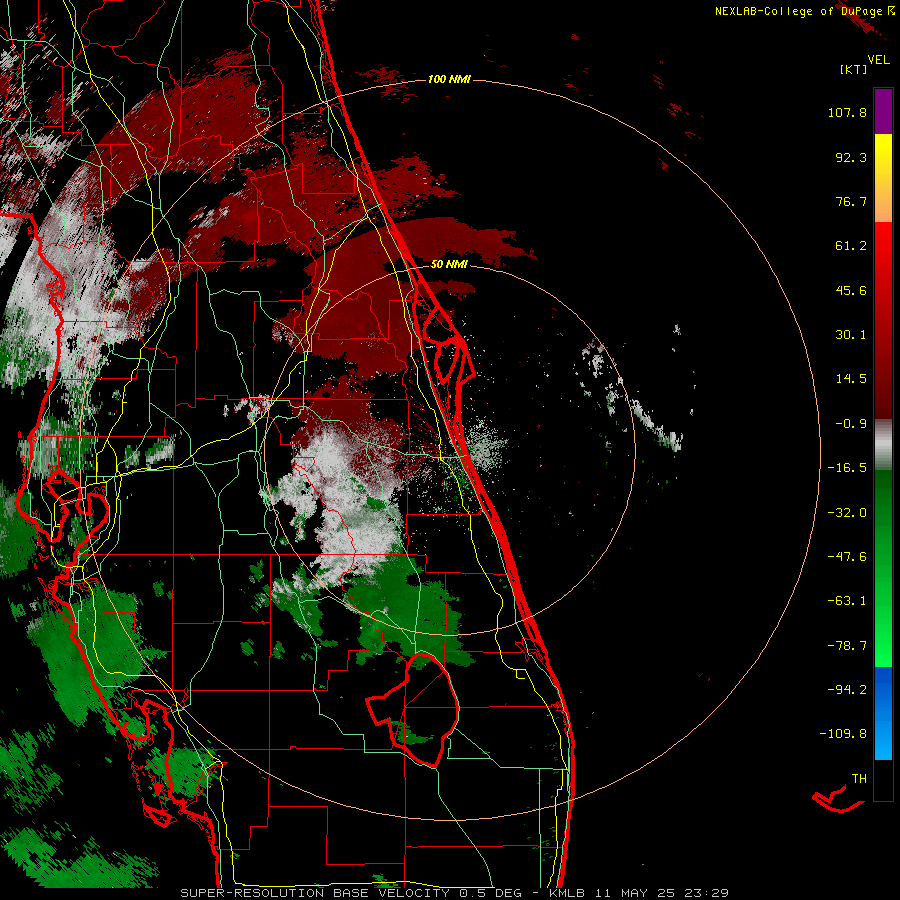This screenshot has height=900, width=900.
Task: Click the blue segment of velocity color bar
Action: pos(883,713)
